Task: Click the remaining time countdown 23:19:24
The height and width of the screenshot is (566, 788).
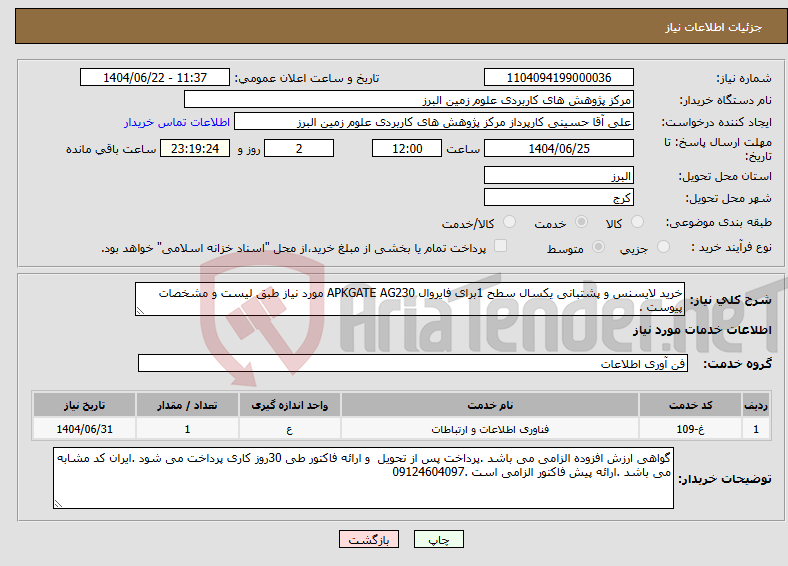Action: (x=195, y=148)
